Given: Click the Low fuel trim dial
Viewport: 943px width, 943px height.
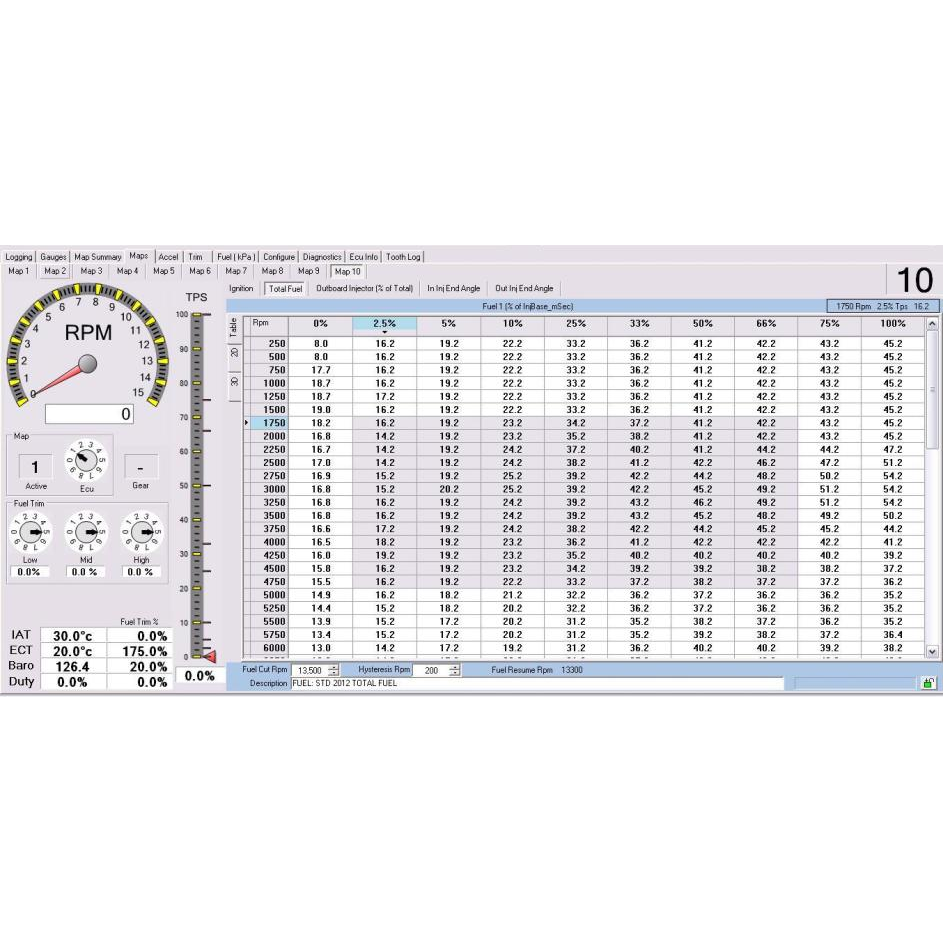Looking at the screenshot, I should click(32, 531).
